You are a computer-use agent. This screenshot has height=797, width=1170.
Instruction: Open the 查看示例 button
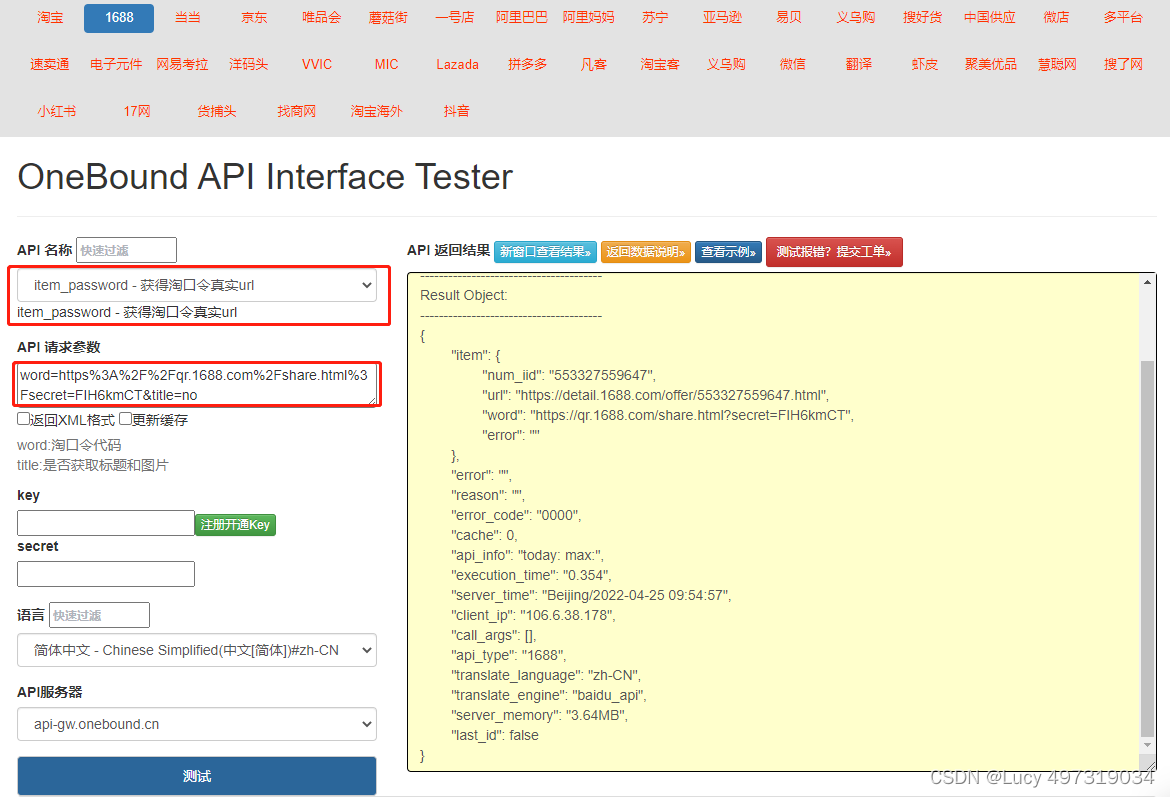[x=728, y=252]
